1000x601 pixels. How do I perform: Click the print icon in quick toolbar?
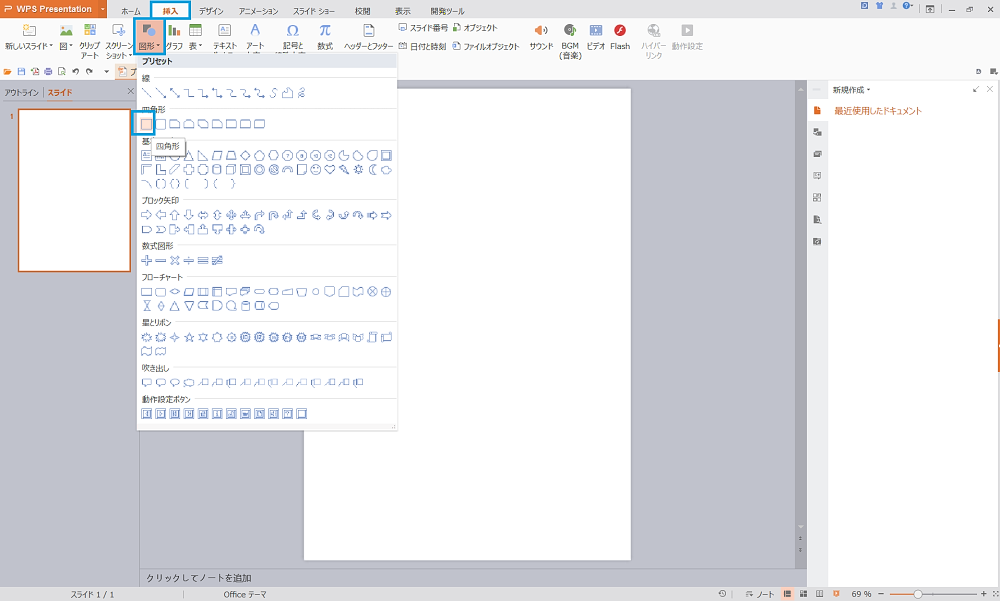click(48, 71)
